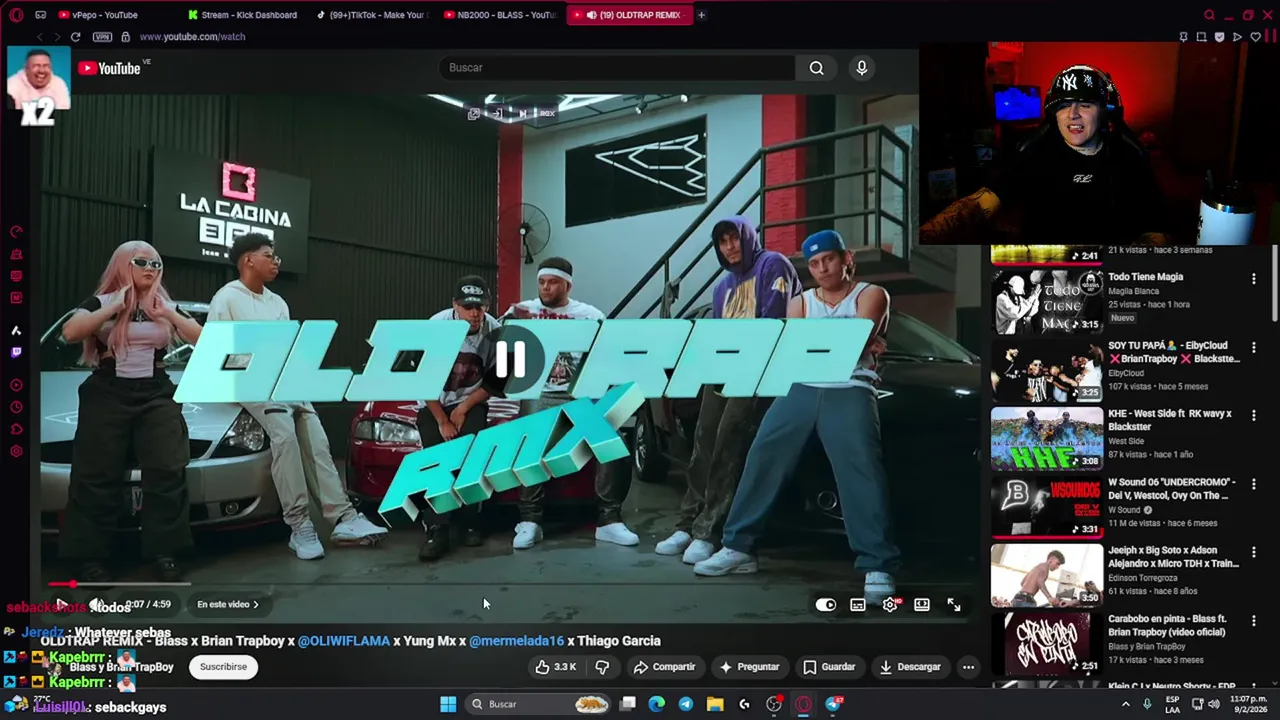Open options menu for SOY TU PAPÁ video
Viewport: 1280px width, 720px height.
coord(1253,348)
